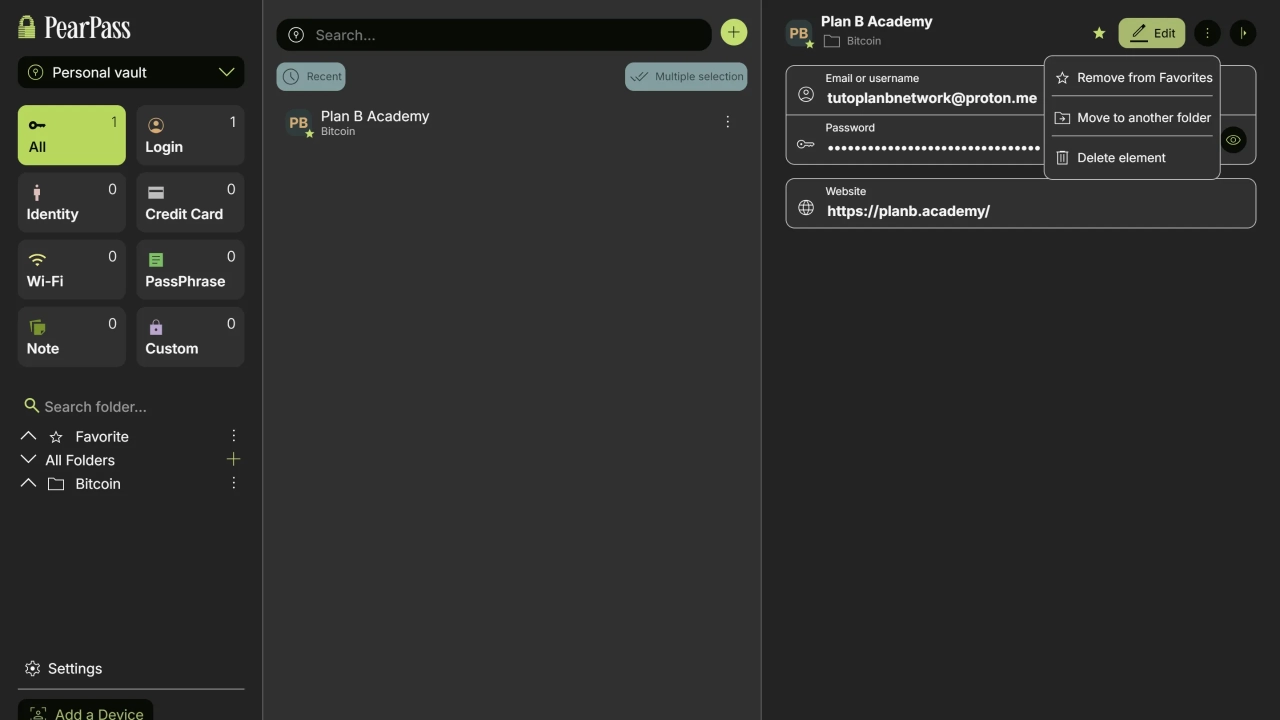Toggle the Recent sort filter
This screenshot has height=720, width=1280.
[311, 76]
